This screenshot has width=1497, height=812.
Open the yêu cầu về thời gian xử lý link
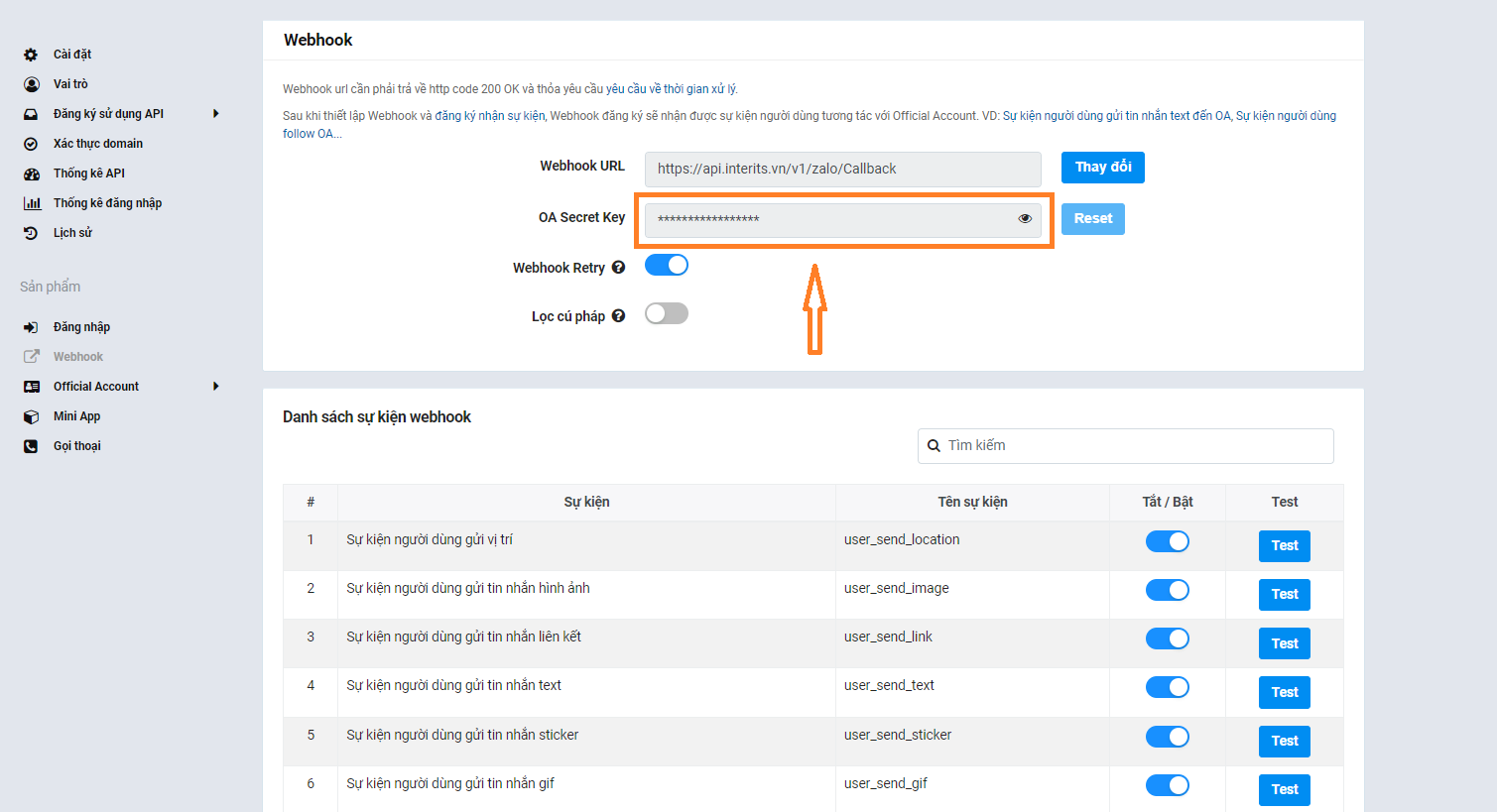[671, 89]
